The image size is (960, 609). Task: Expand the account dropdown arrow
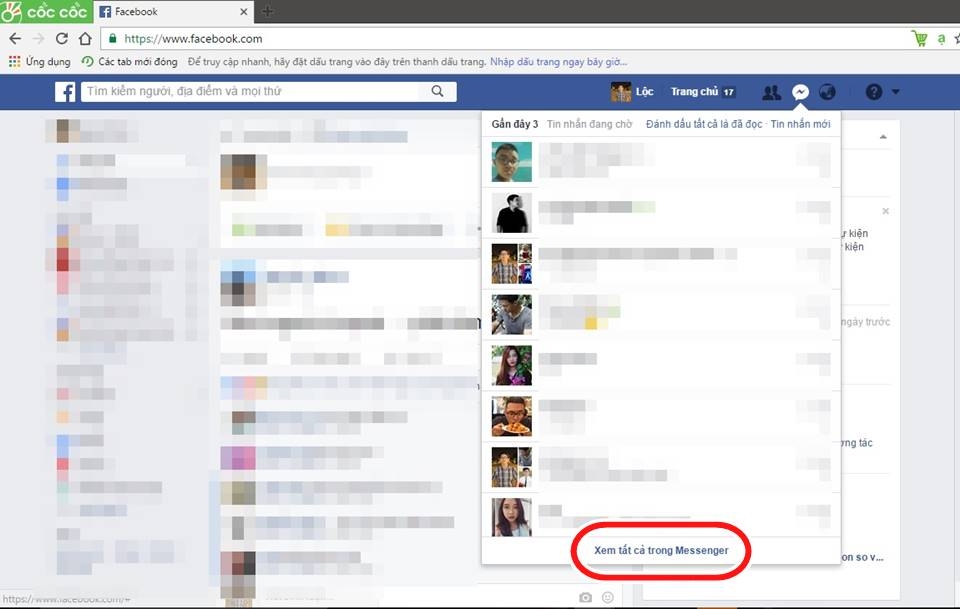tap(896, 92)
